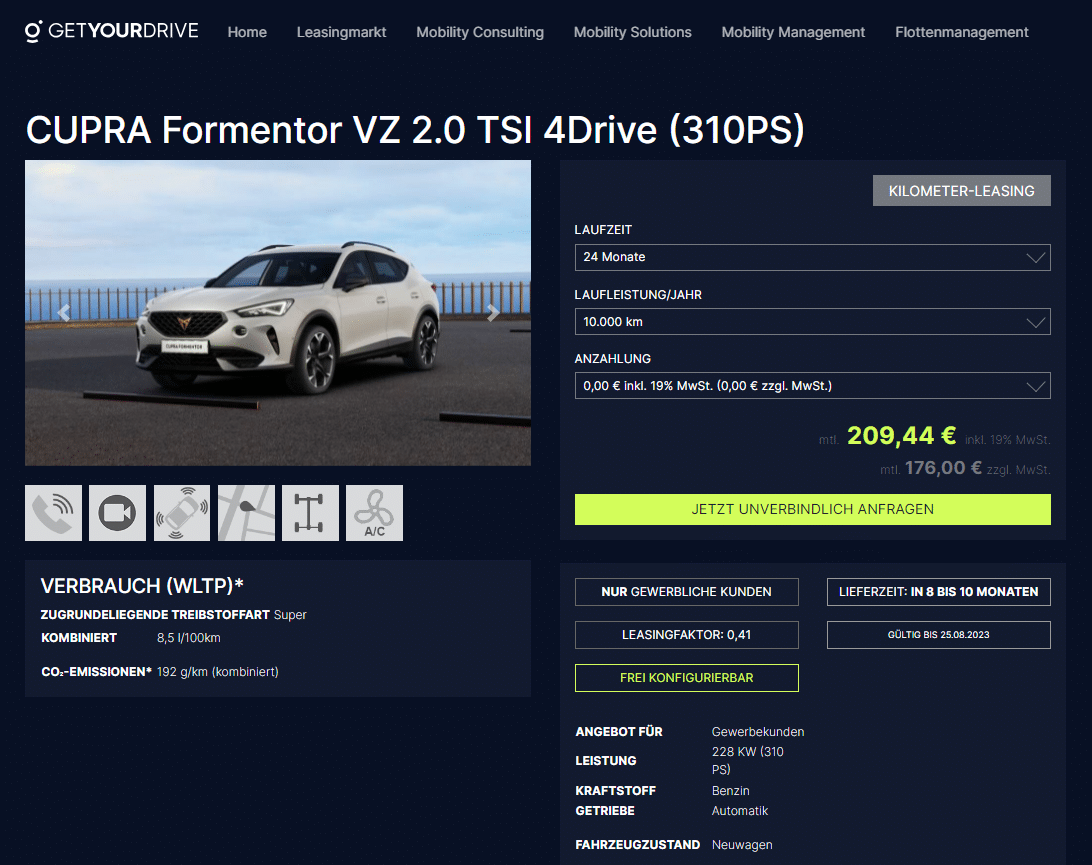Viewport: 1092px width, 865px height.
Task: Open Mobility Solutions navigation item
Action: coord(632,32)
